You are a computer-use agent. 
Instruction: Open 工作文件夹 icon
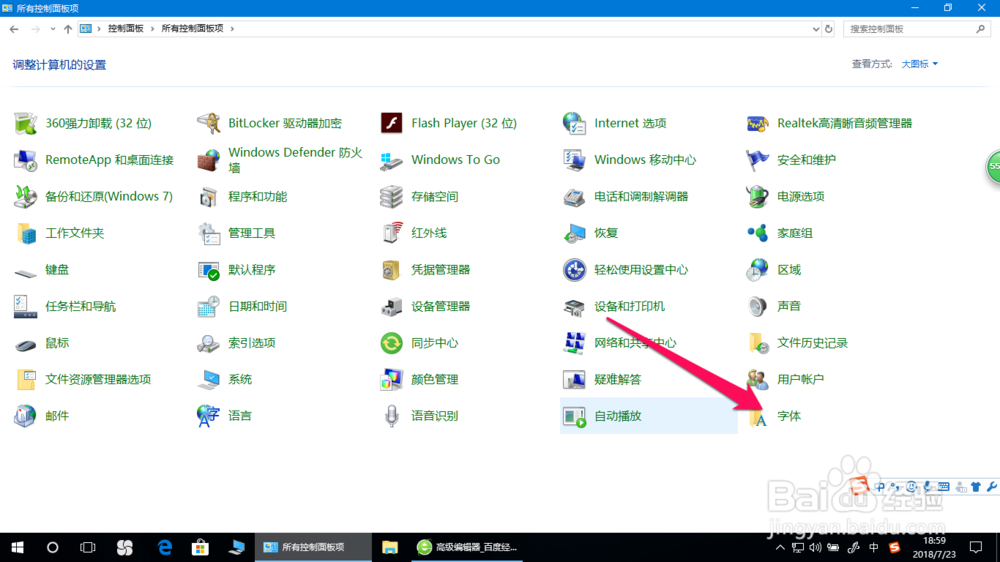[26, 233]
